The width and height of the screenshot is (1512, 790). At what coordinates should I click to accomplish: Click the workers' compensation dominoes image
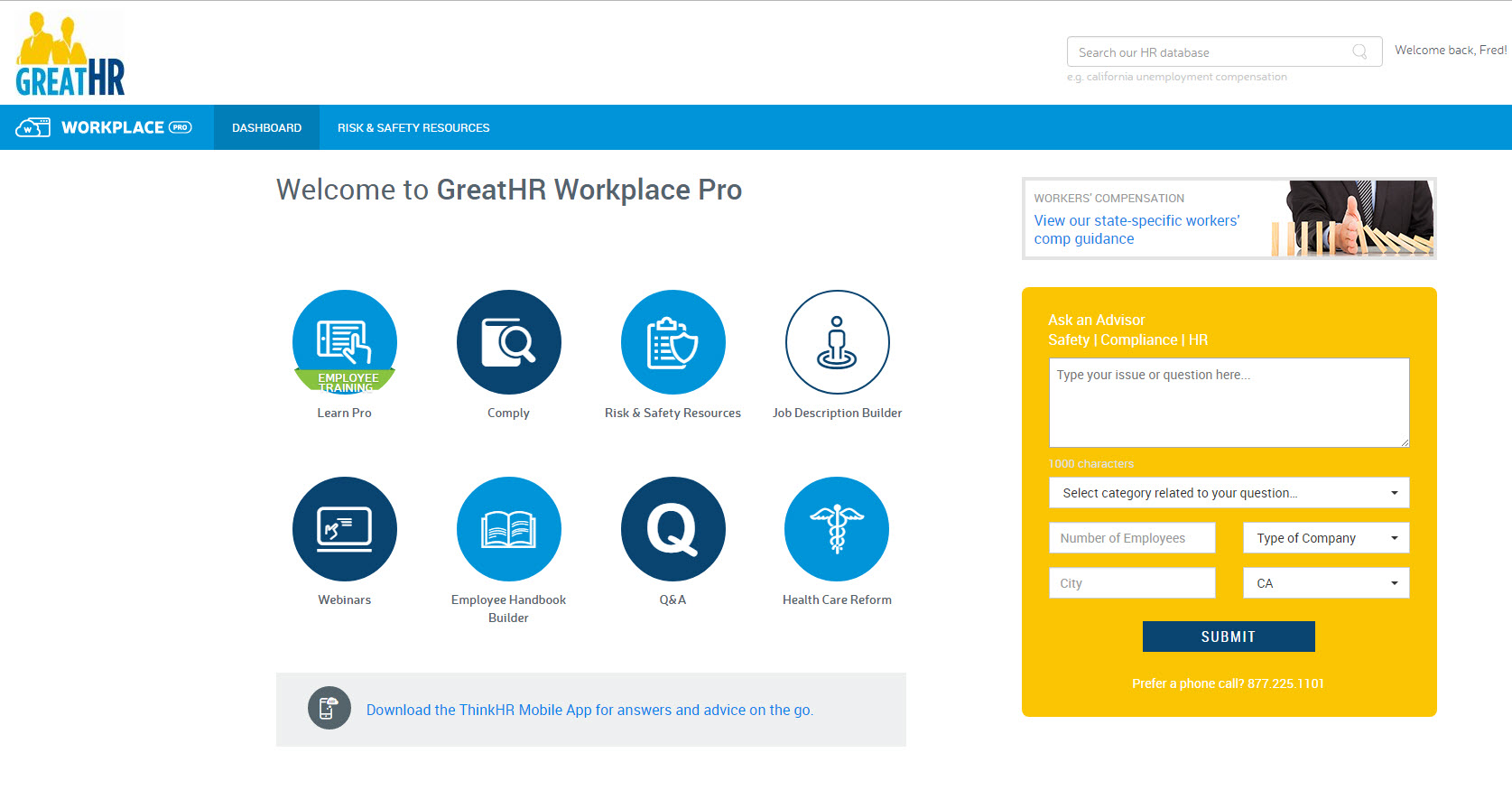pos(1352,218)
